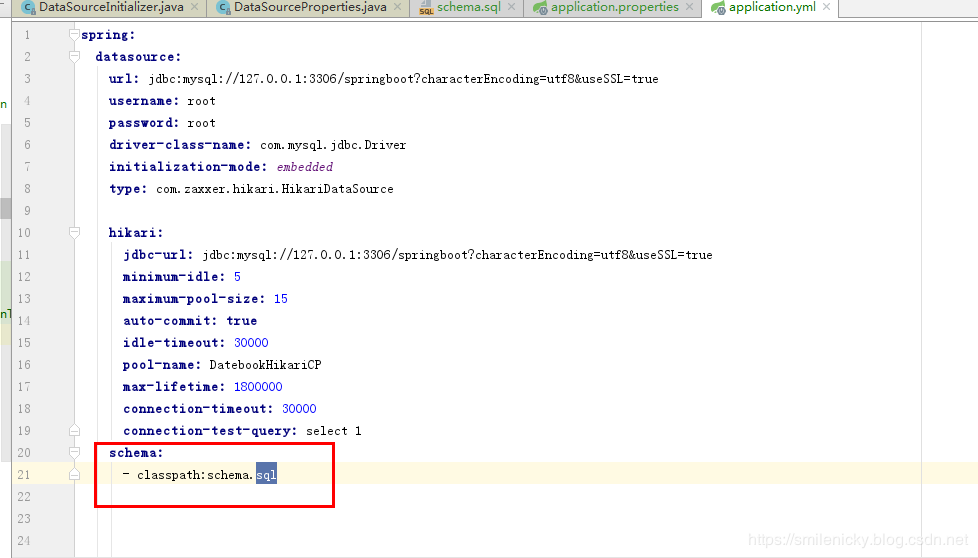Click the idle-timeout: key

click(x=173, y=342)
